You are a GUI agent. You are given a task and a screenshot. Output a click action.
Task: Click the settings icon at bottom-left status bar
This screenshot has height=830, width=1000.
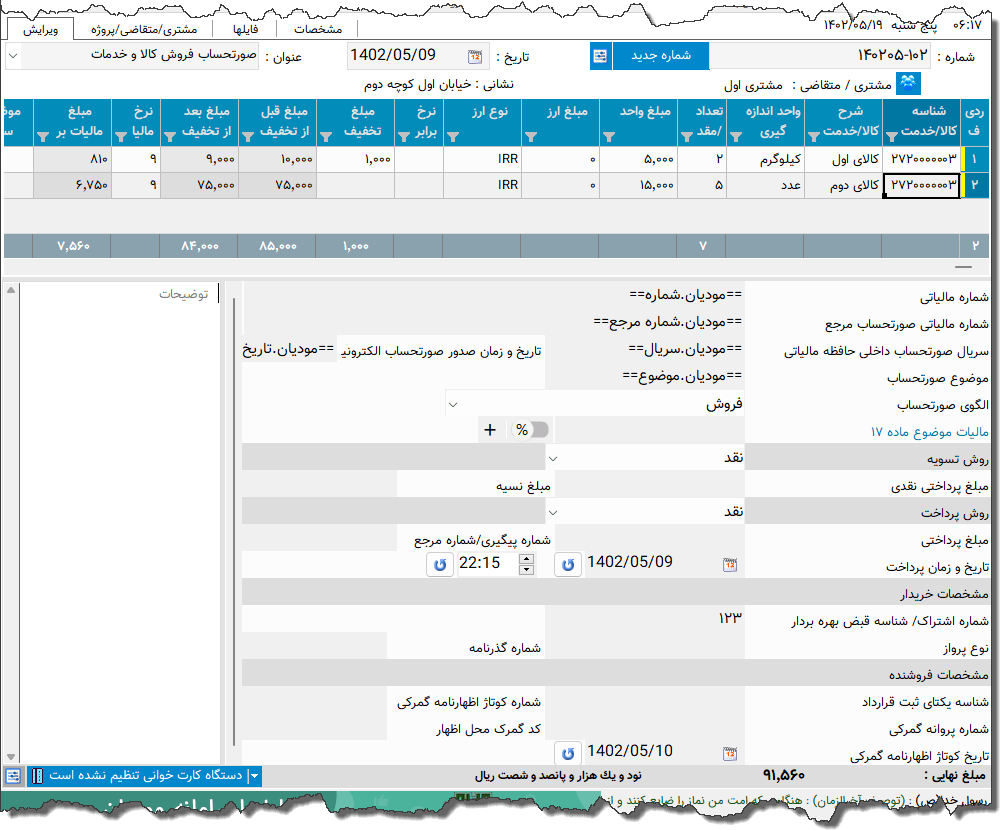(12, 775)
